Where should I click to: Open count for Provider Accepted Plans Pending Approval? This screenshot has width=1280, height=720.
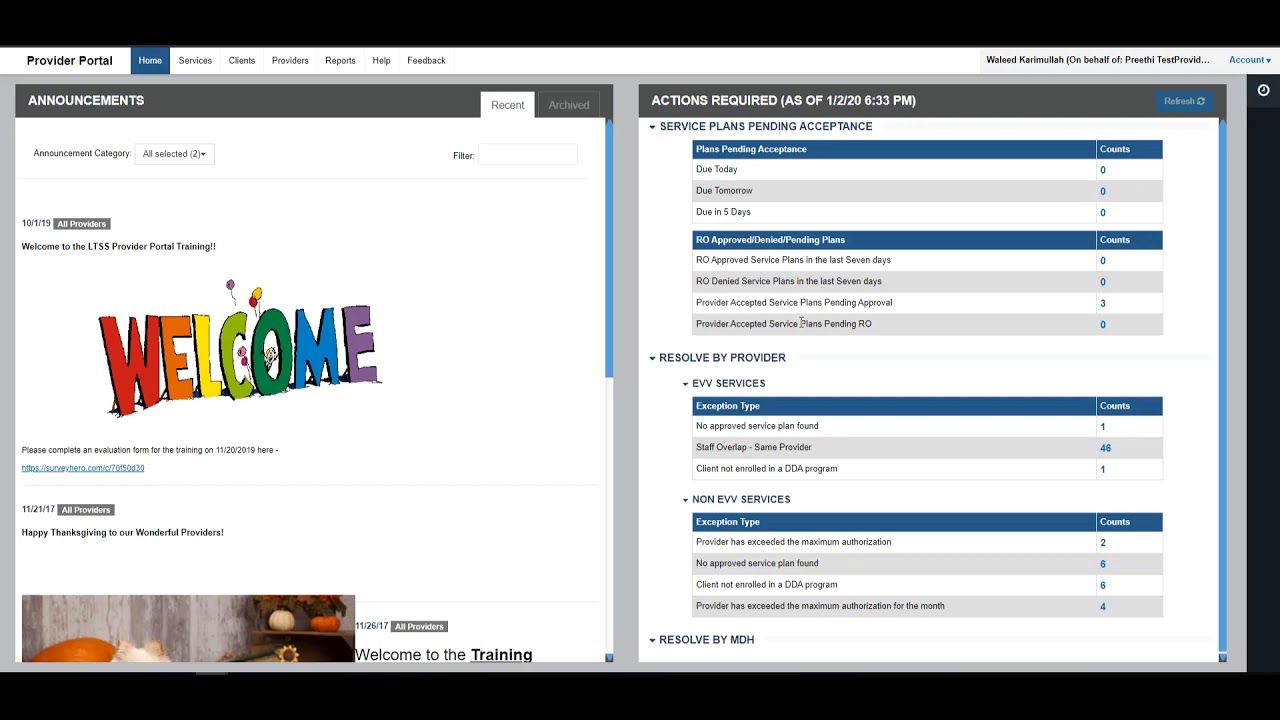point(1103,303)
